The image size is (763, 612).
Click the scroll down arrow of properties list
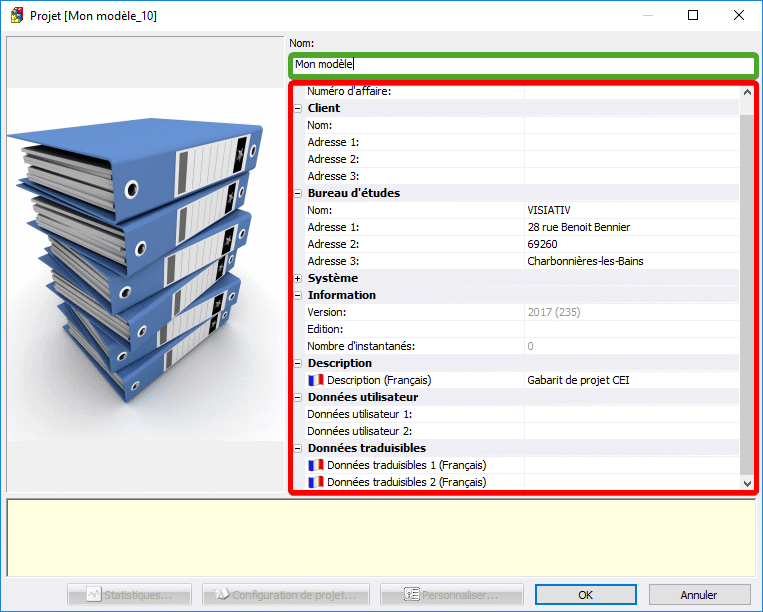[747, 483]
